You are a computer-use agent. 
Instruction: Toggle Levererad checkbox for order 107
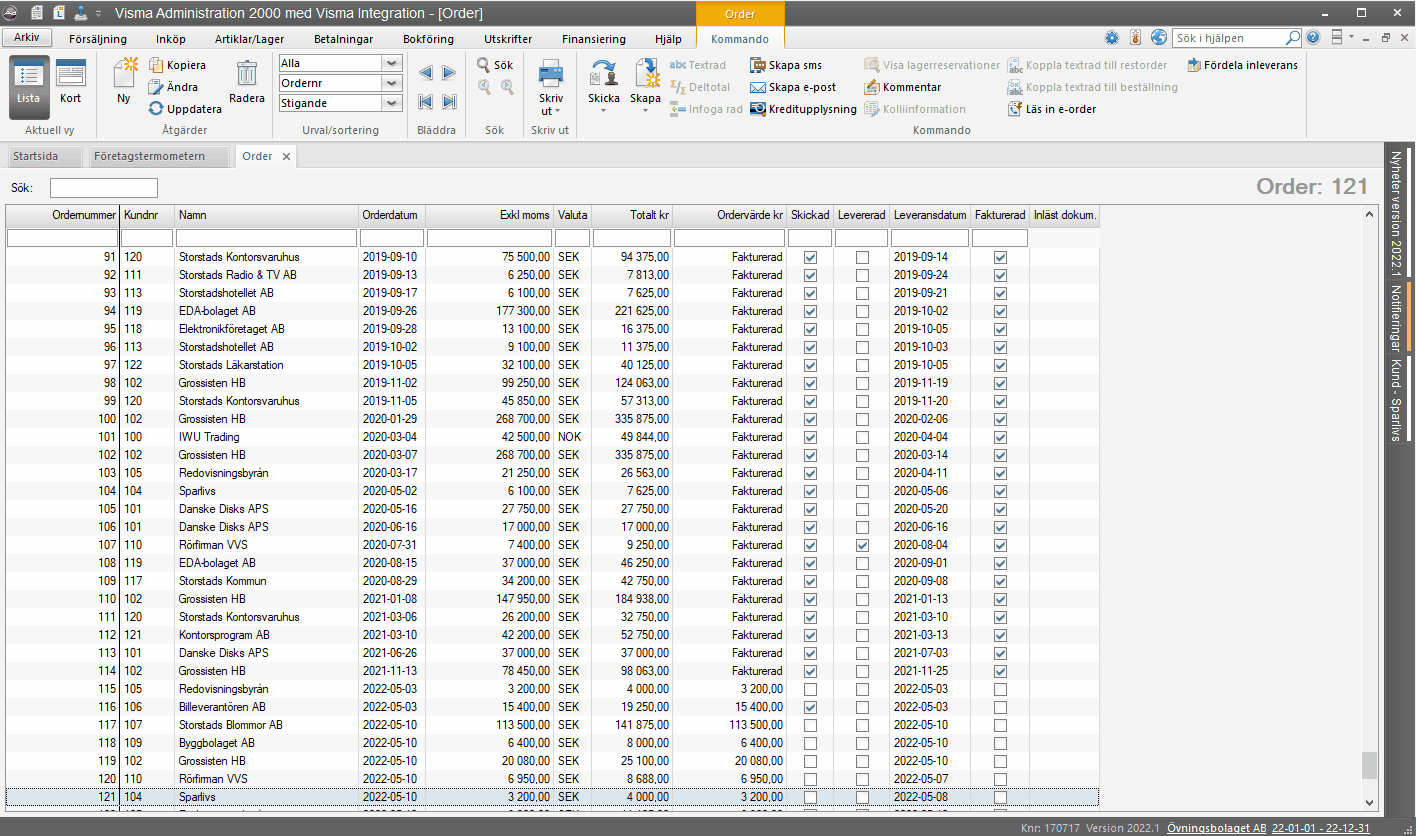[862, 545]
